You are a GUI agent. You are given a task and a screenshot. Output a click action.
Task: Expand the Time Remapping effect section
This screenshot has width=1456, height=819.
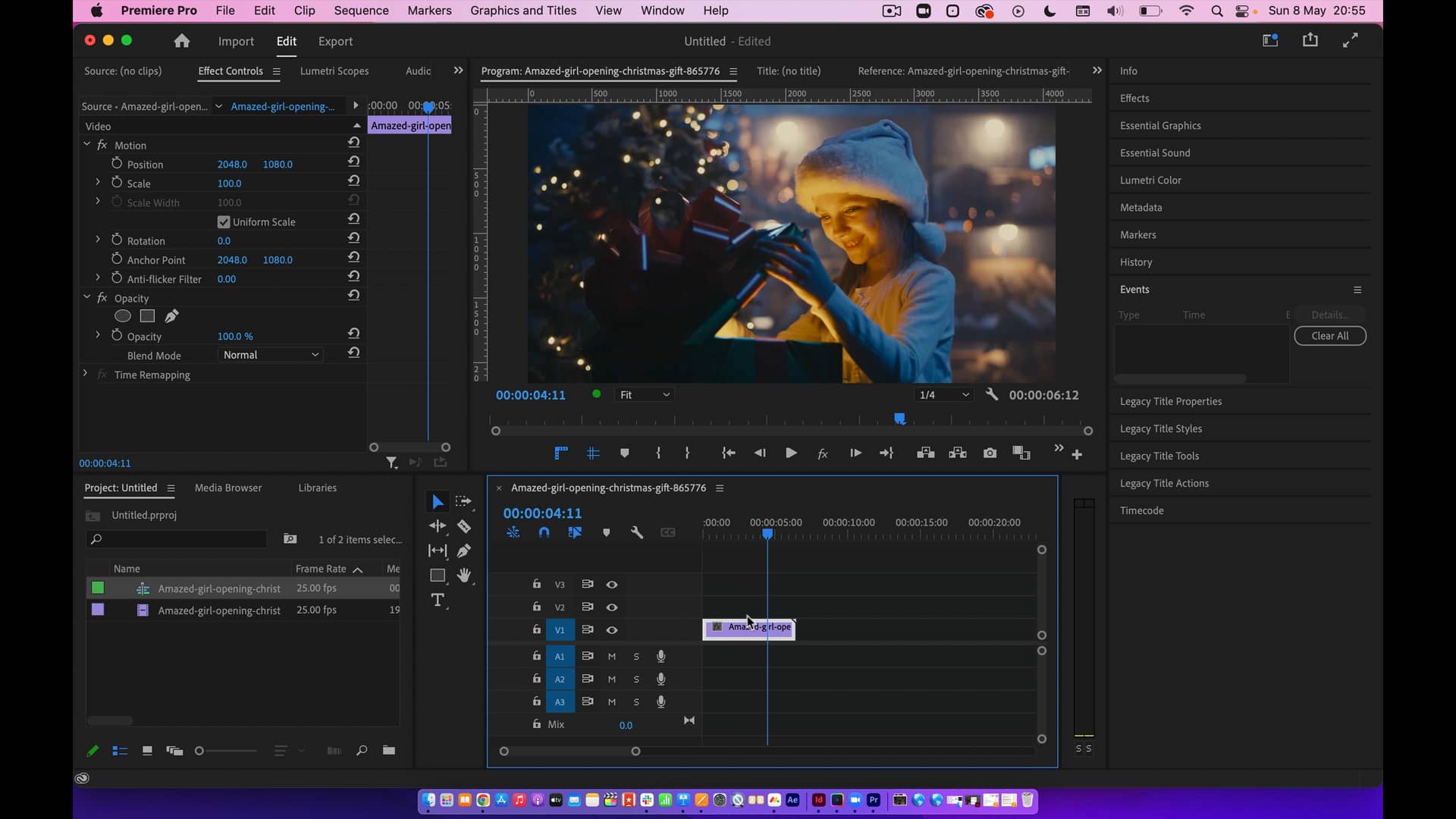coord(84,374)
